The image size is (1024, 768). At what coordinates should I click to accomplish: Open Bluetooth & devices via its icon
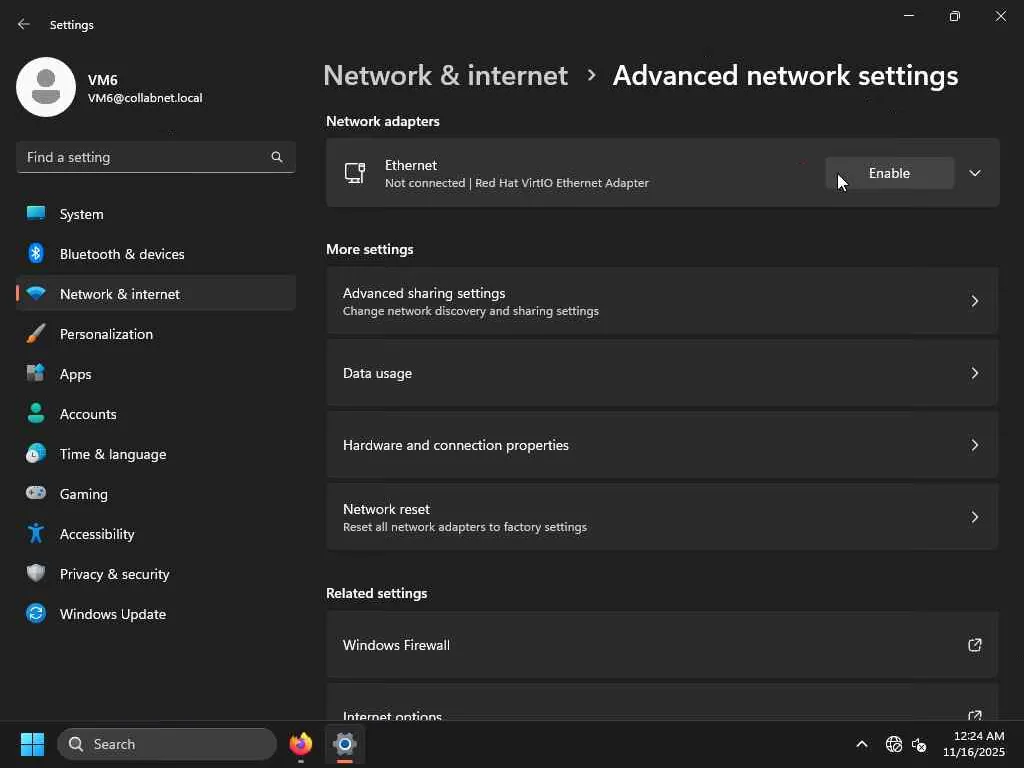[36, 254]
